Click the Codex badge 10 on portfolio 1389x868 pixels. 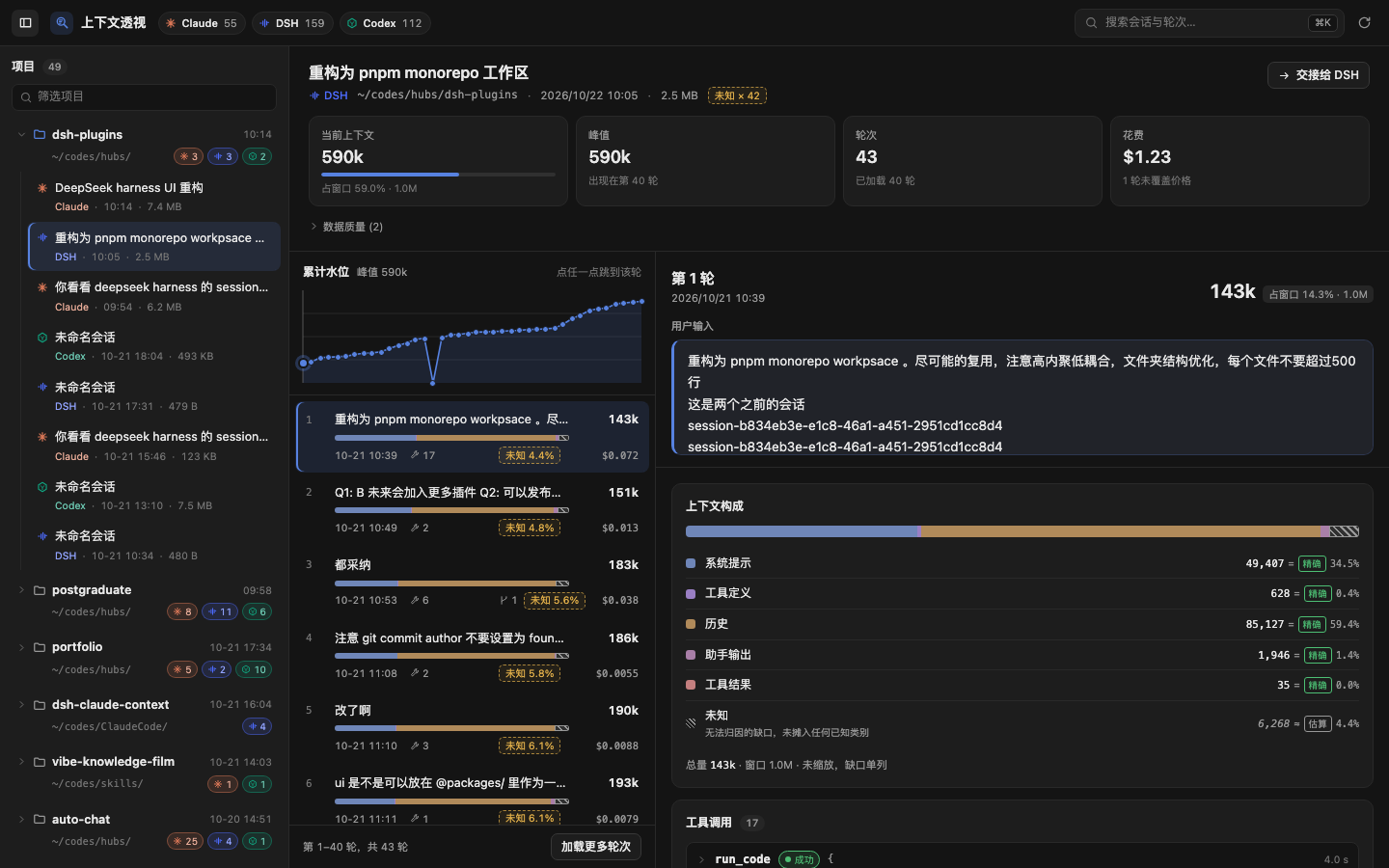tap(255, 669)
